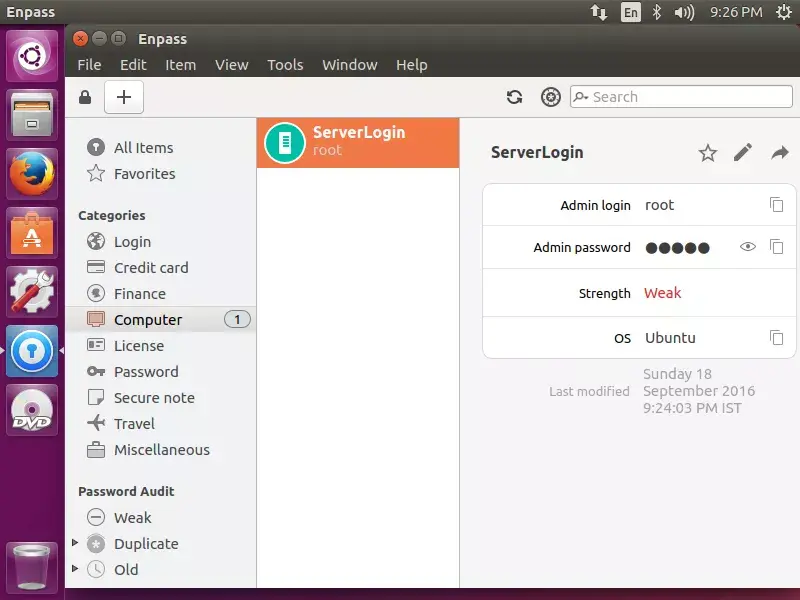Open Ubuntu dash from launcher
Image resolution: width=800 pixels, height=600 pixels.
[x=32, y=56]
